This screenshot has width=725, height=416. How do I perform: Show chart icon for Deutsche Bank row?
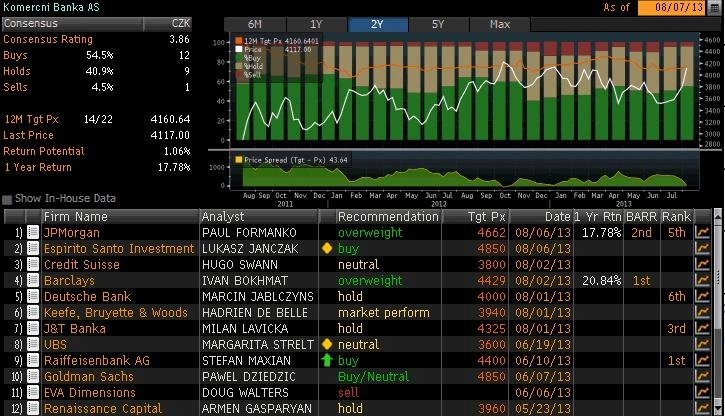point(702,296)
